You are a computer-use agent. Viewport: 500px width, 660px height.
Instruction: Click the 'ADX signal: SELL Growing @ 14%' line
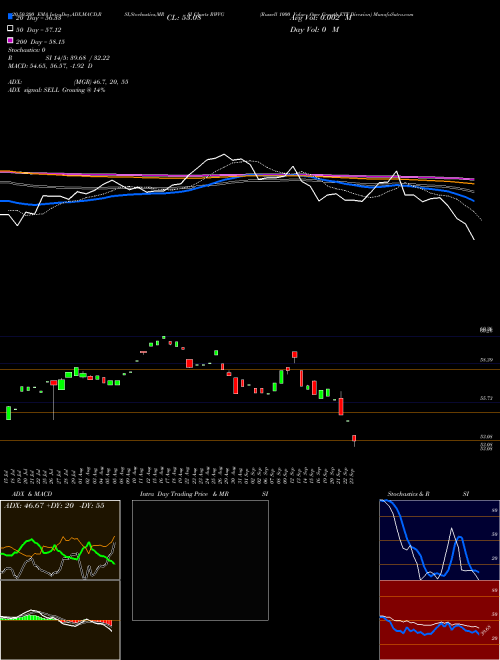click(x=56, y=90)
